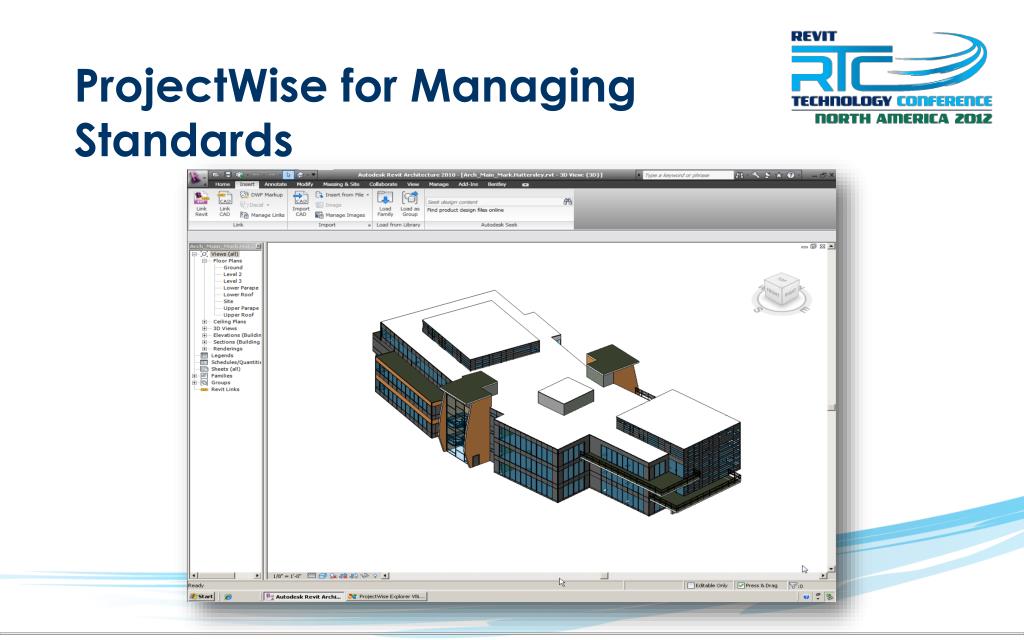
Task: Click the Import CAD tool
Action: coord(301,204)
